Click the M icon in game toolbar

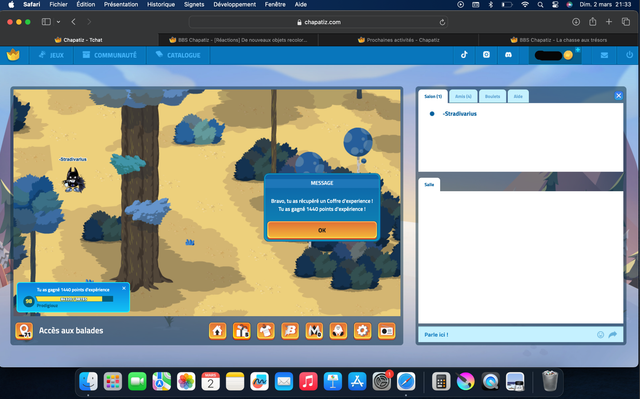[314, 331]
